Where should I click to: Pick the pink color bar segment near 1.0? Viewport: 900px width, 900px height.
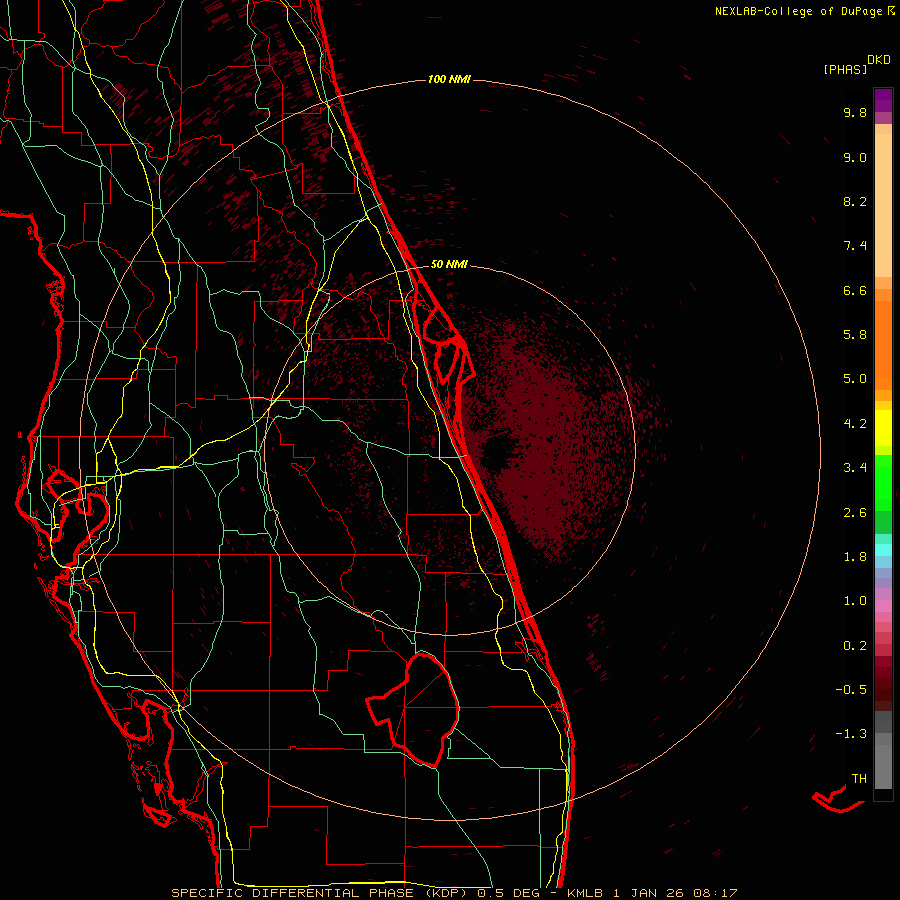tap(883, 606)
